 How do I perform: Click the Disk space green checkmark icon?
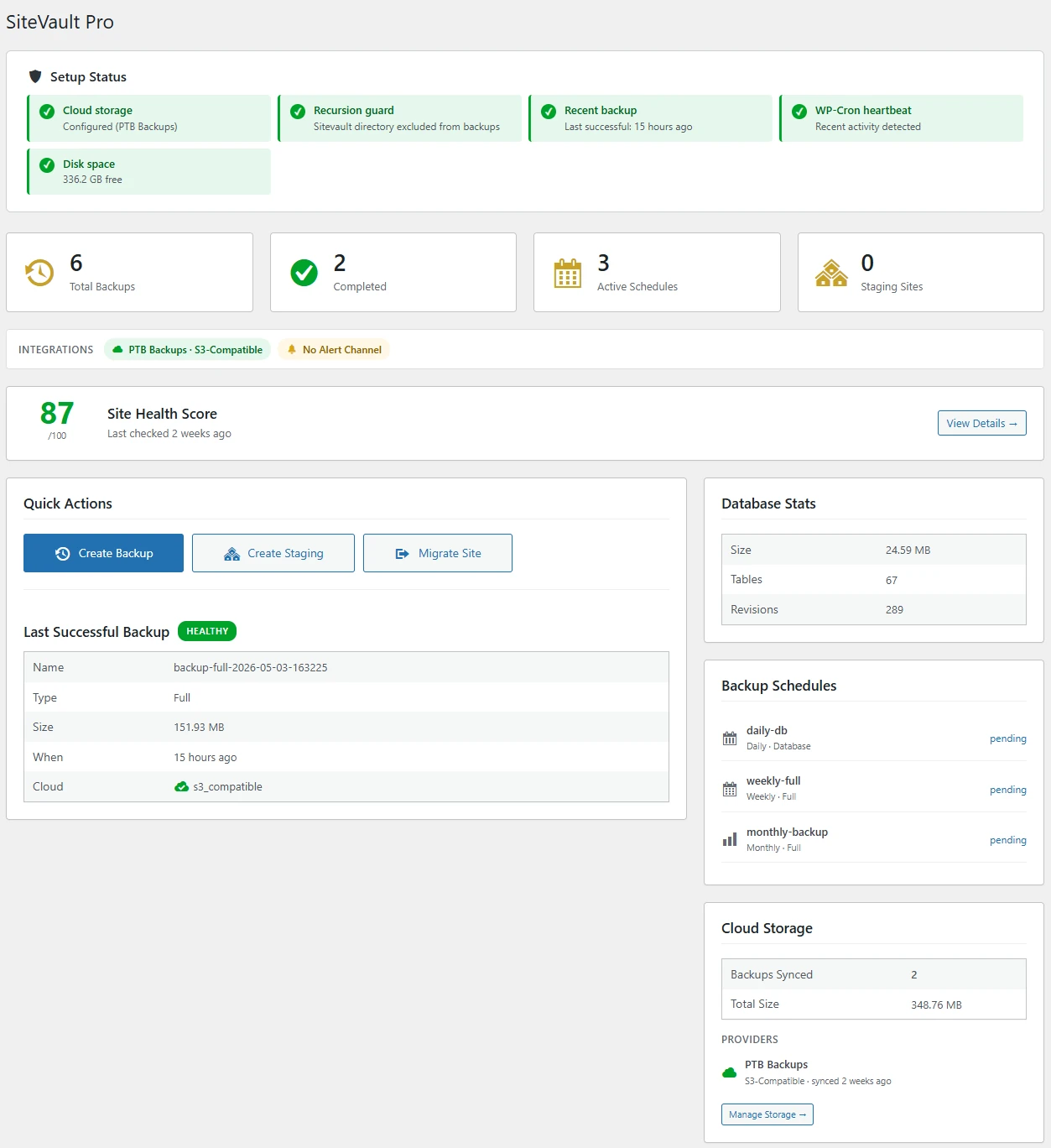47,164
